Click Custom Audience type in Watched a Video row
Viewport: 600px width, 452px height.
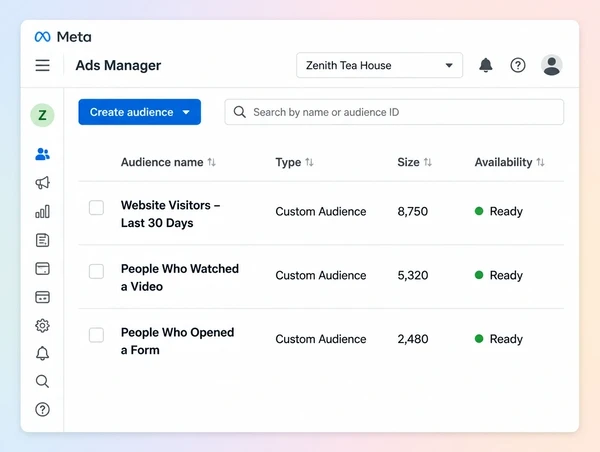pyautogui.click(x=321, y=275)
